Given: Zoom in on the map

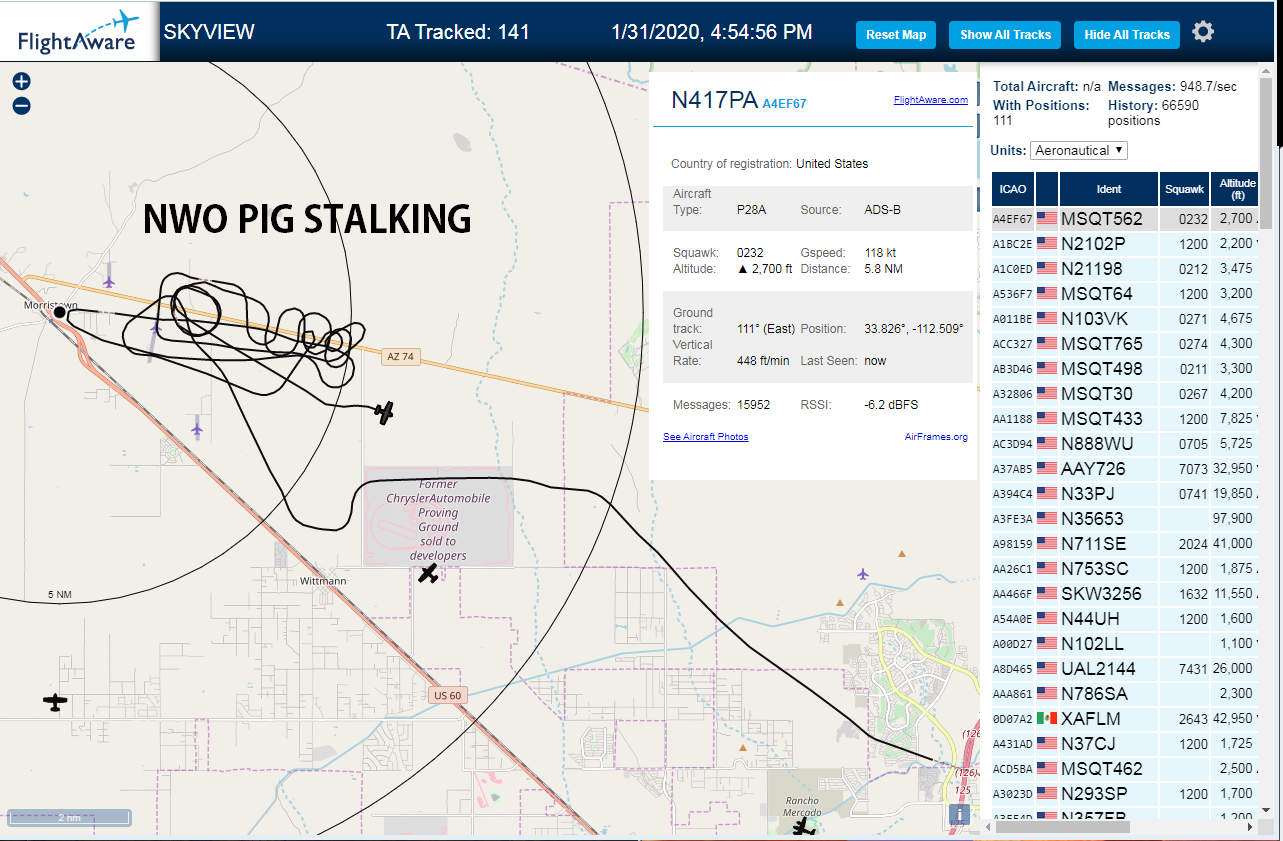Looking at the screenshot, I should 21,81.
